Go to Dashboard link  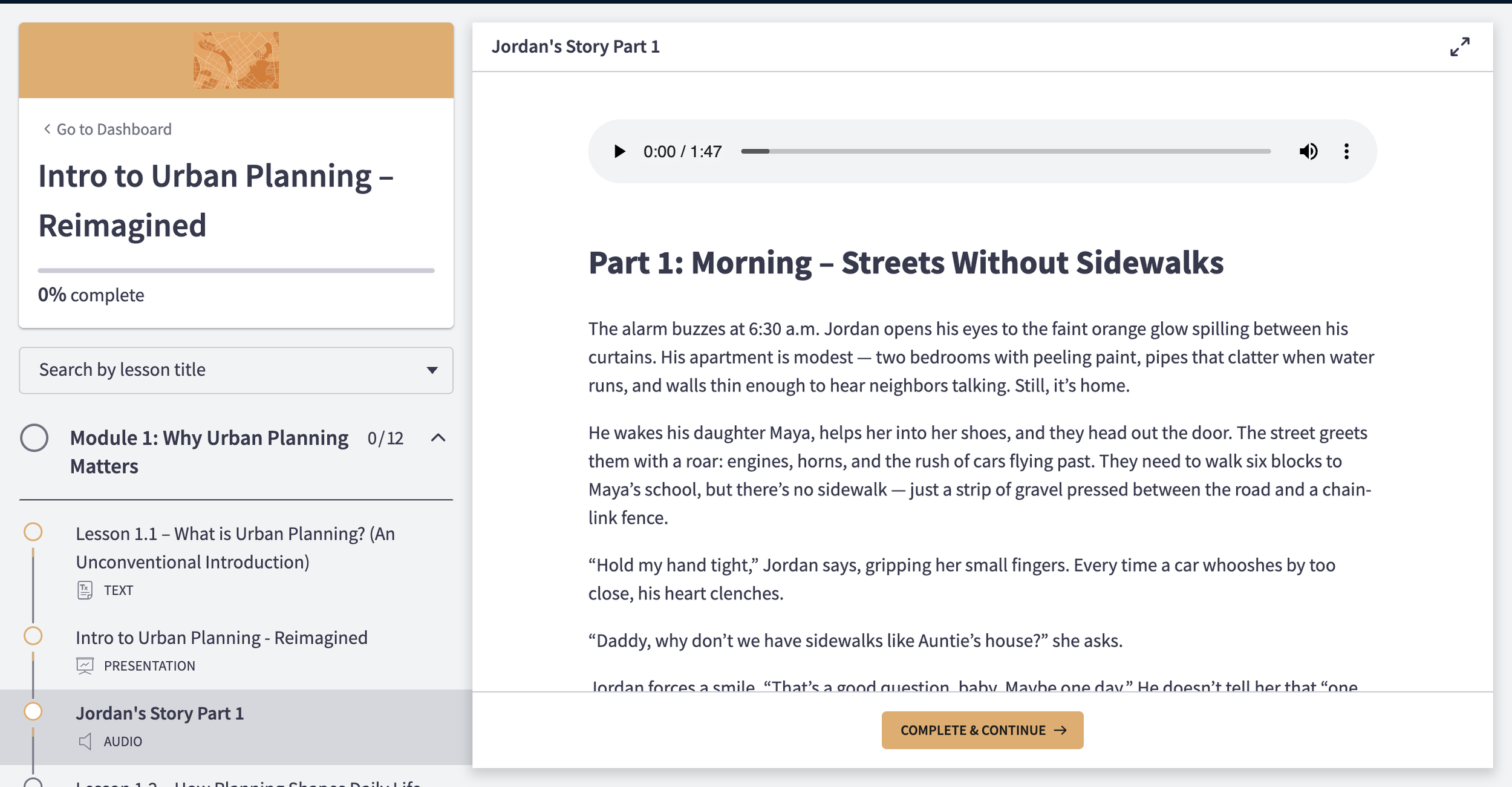(108, 129)
